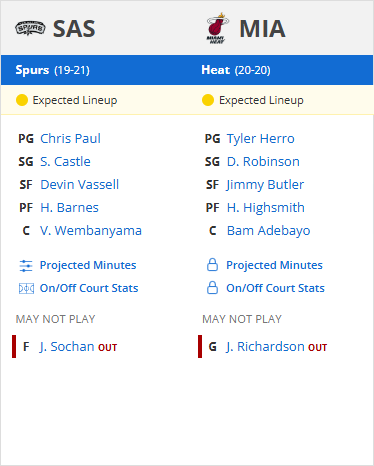Image resolution: width=374 pixels, height=466 pixels.
Task: Click the Spurs team logo
Action: 30,28
